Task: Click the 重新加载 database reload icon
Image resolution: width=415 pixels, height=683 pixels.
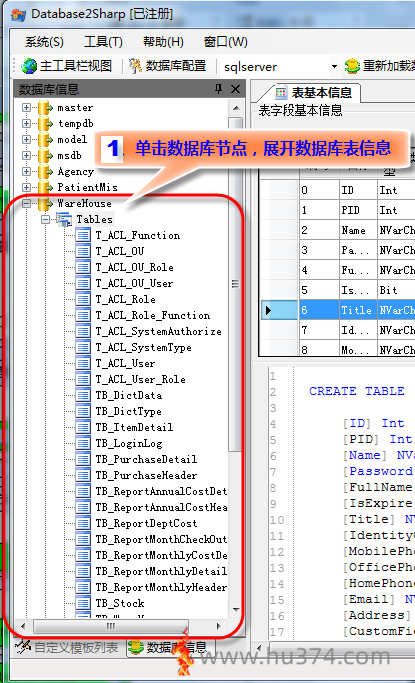Action: click(352, 66)
